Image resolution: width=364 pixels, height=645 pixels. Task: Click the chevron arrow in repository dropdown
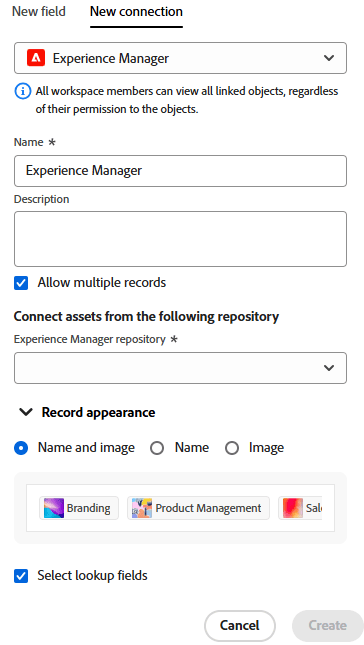[x=329, y=368]
